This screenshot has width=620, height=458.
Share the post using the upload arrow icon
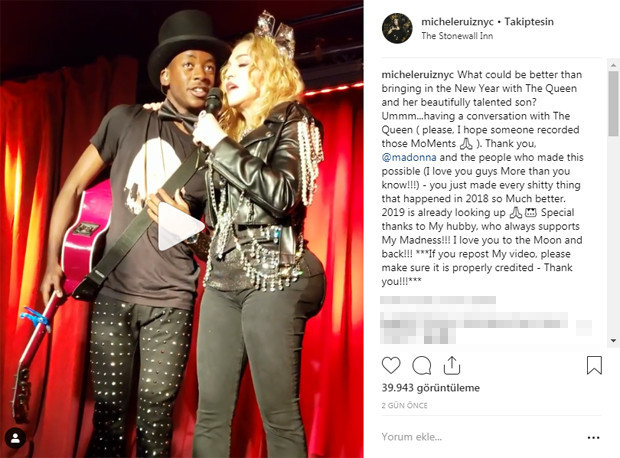point(452,365)
